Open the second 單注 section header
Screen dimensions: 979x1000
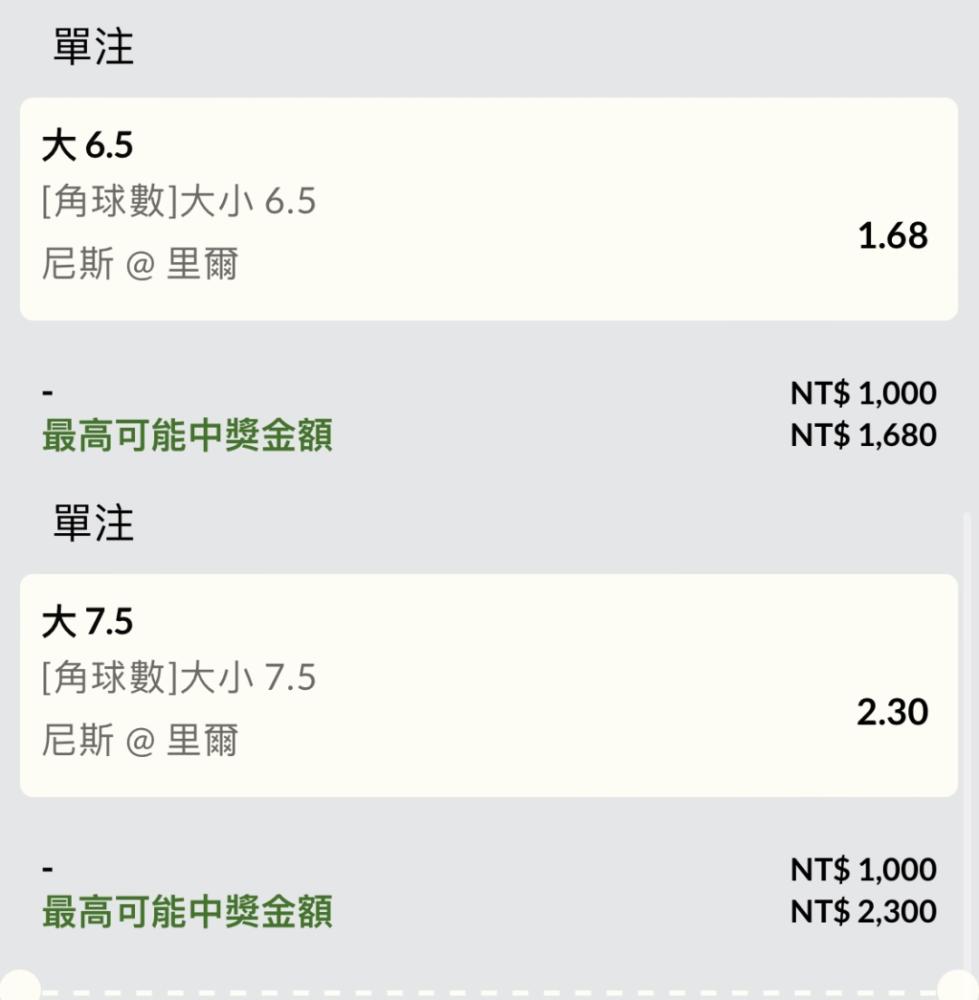click(93, 523)
